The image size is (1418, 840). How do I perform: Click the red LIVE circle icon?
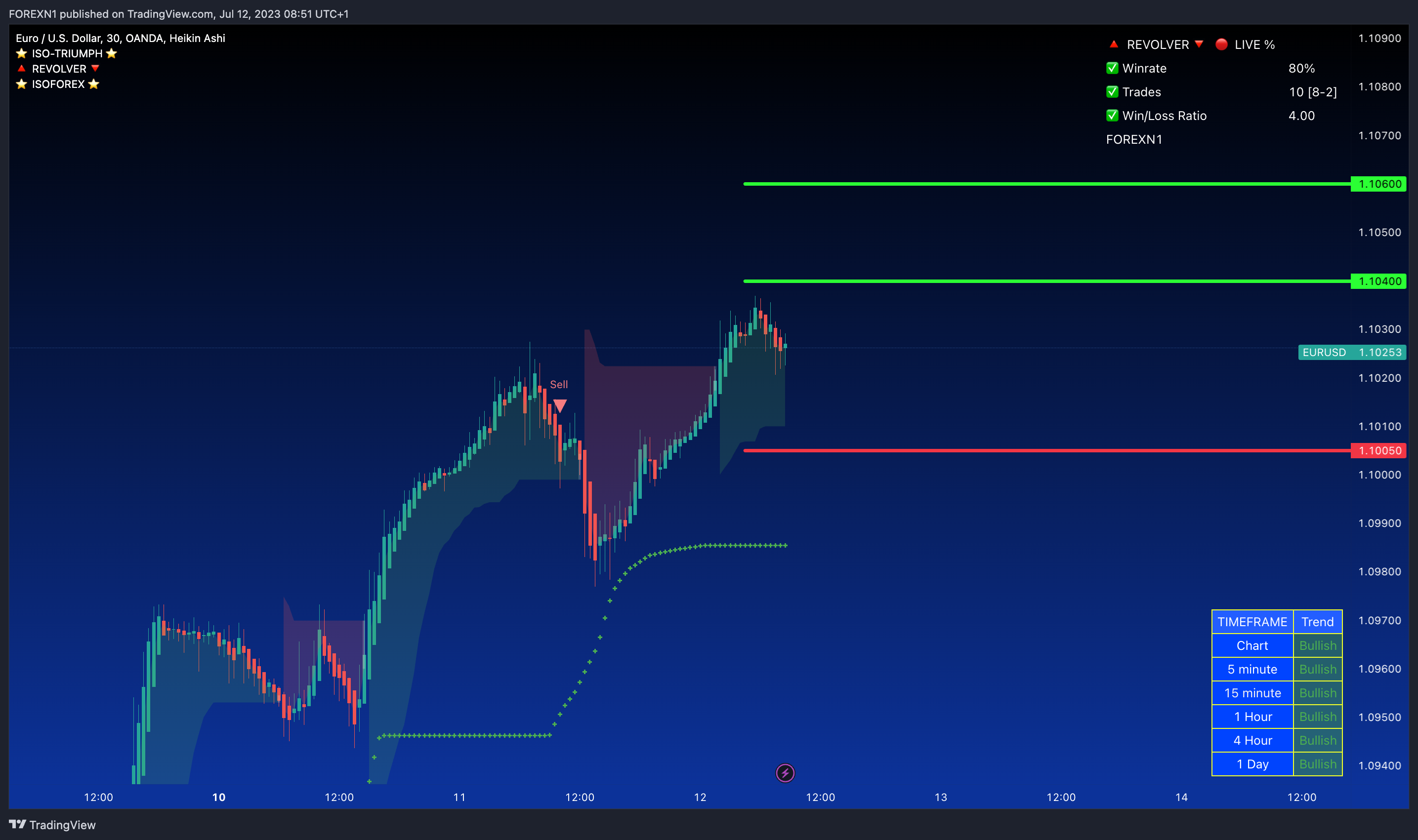[x=1221, y=44]
